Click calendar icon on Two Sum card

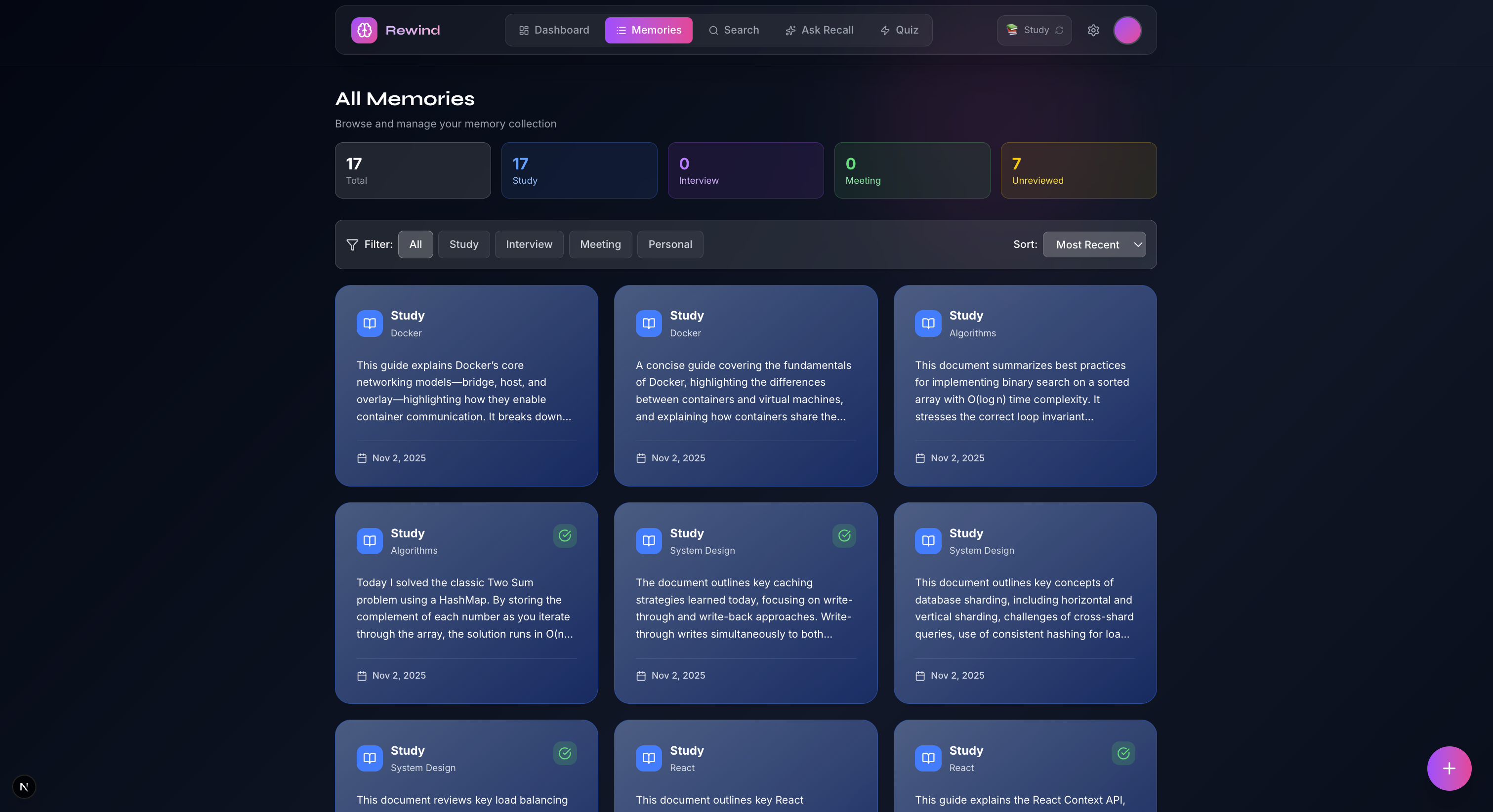click(362, 676)
